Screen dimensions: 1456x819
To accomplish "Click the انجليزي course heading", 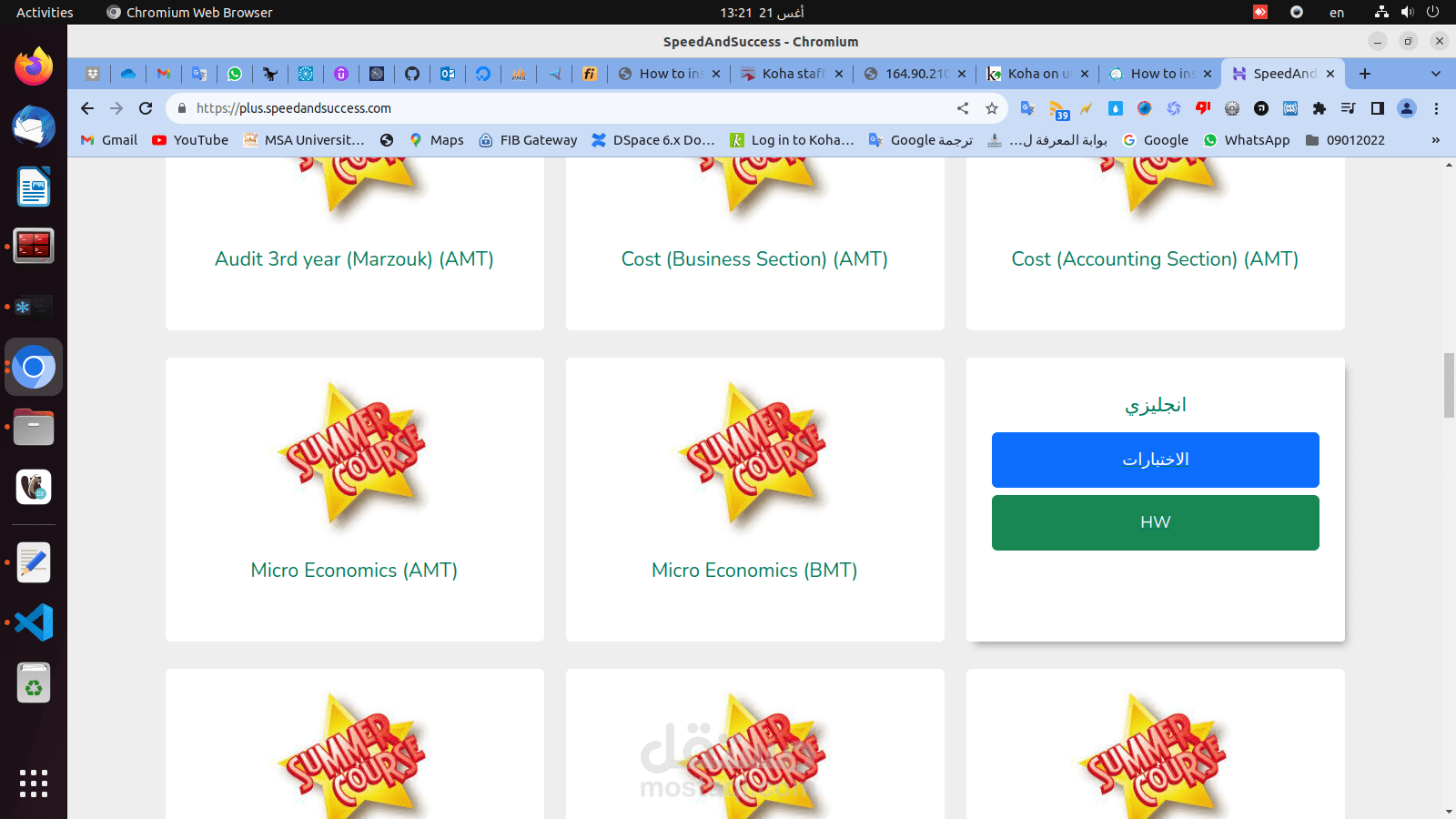I will click(x=1156, y=405).
